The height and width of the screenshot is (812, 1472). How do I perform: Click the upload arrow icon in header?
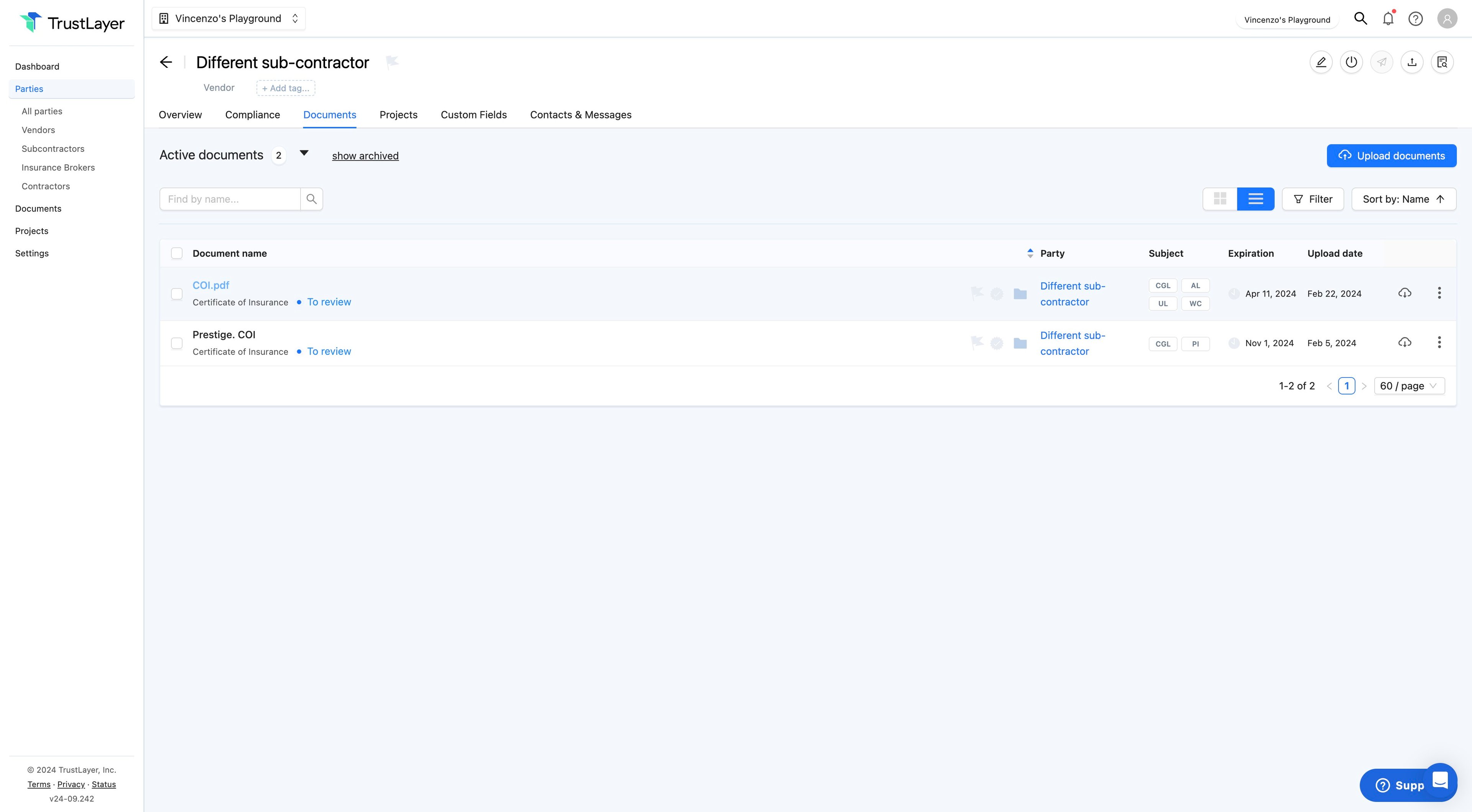point(1411,62)
